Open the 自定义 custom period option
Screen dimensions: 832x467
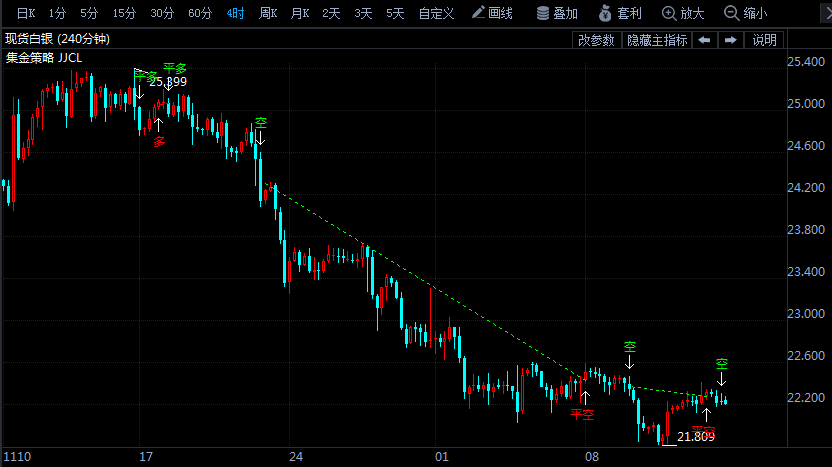click(x=436, y=13)
